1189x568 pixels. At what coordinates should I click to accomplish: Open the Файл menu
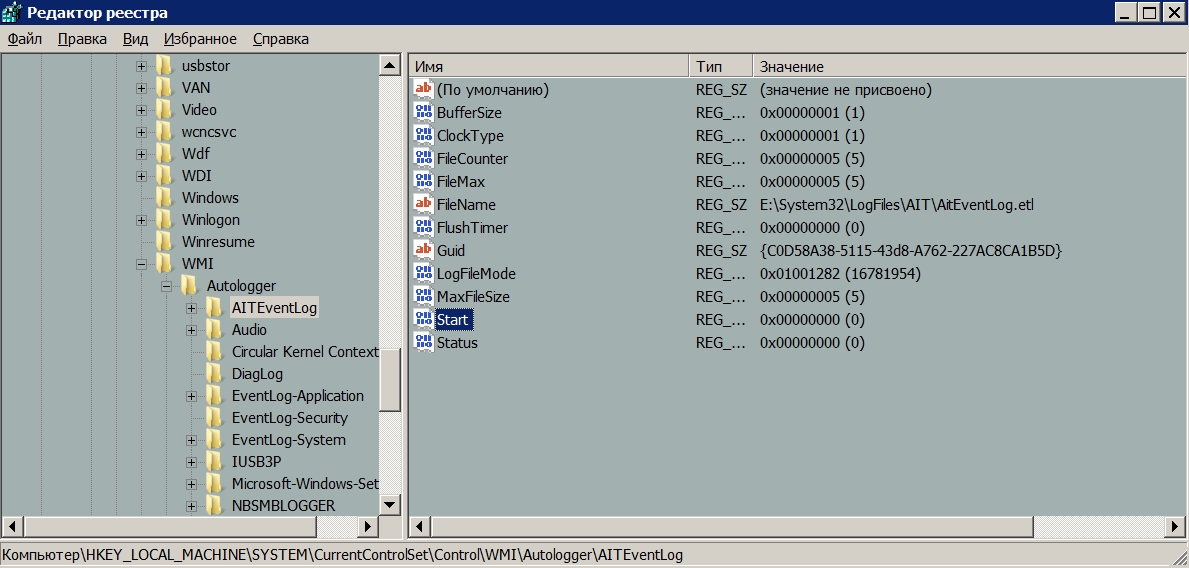(24, 39)
